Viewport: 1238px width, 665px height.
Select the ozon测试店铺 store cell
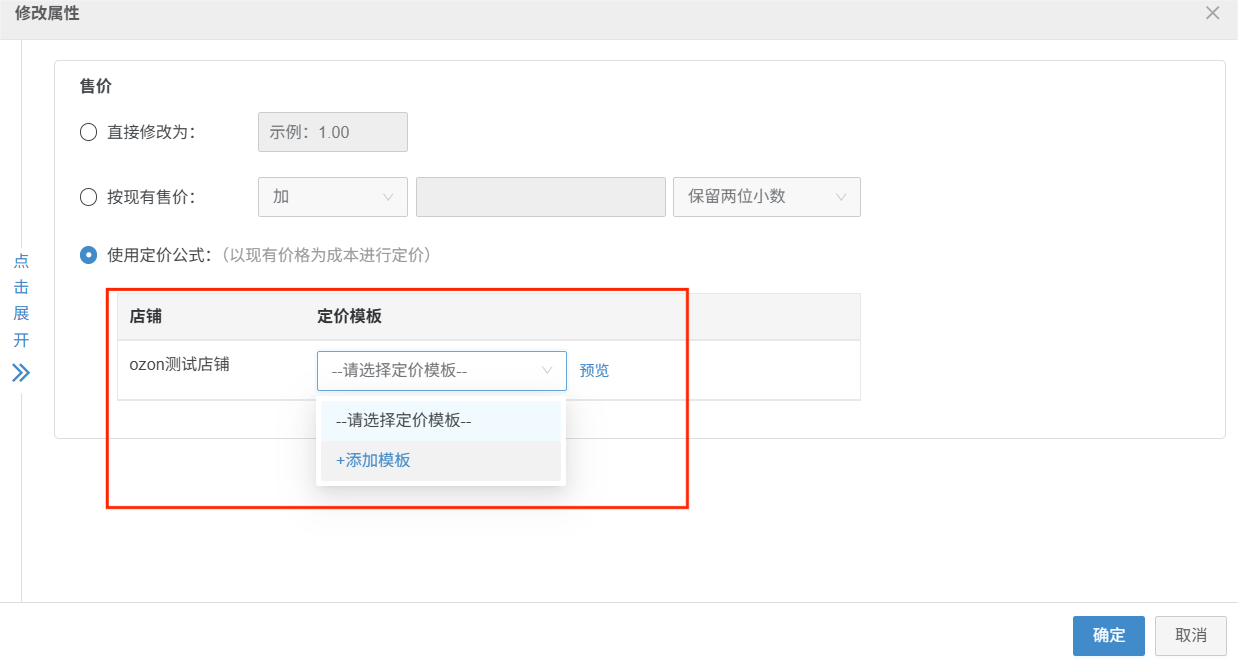coord(179,365)
